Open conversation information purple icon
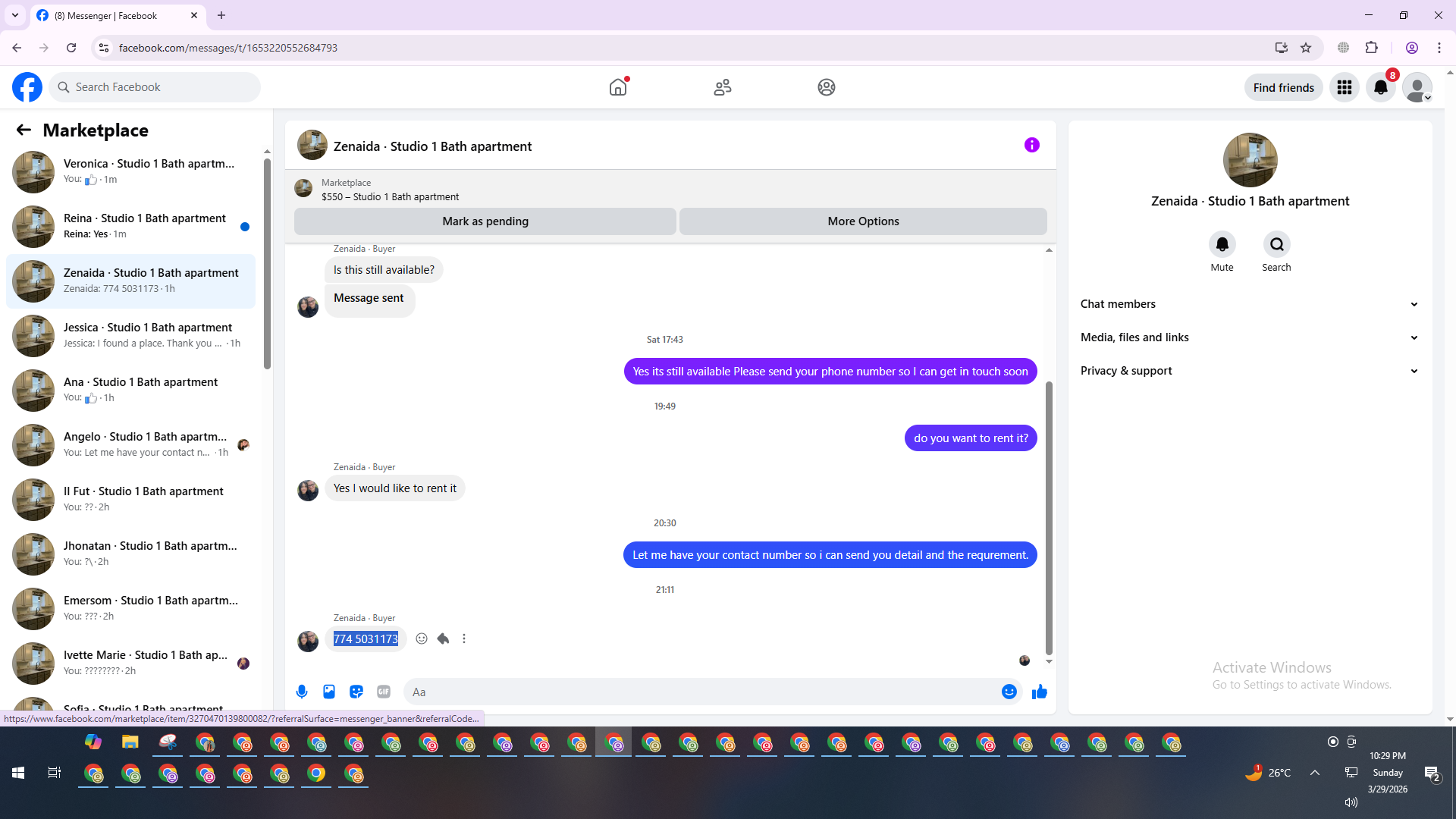 [1032, 145]
